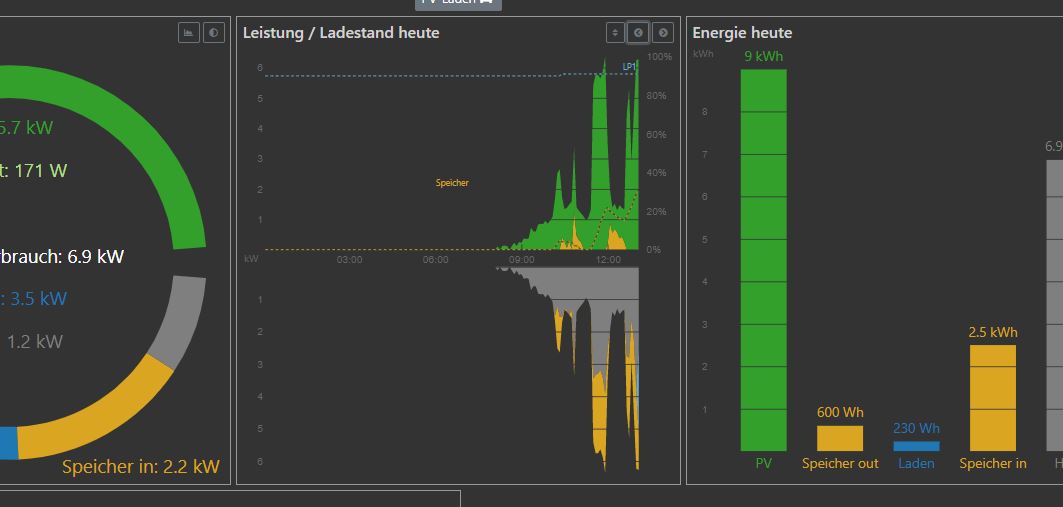Click the '600 Wh' value label
1063x507 pixels.
coord(840,412)
